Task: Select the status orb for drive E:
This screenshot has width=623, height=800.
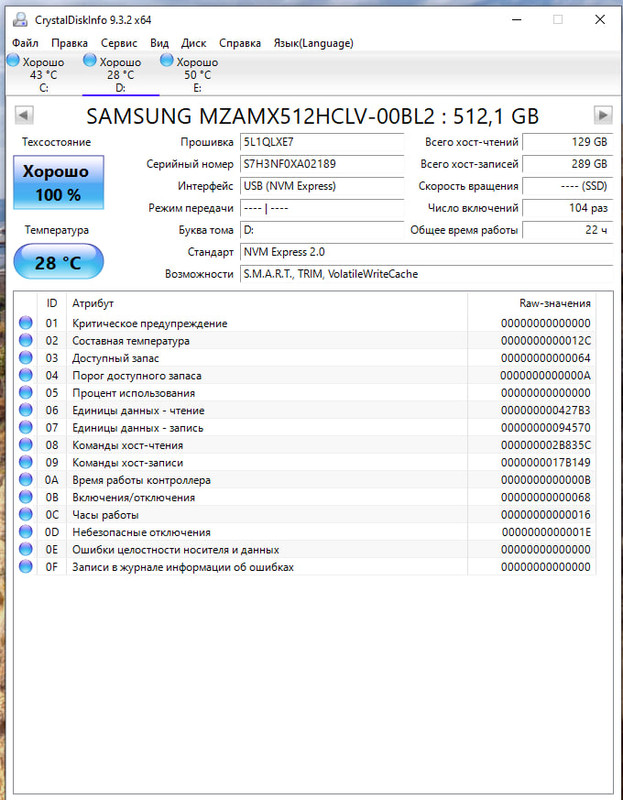Action: (x=166, y=61)
